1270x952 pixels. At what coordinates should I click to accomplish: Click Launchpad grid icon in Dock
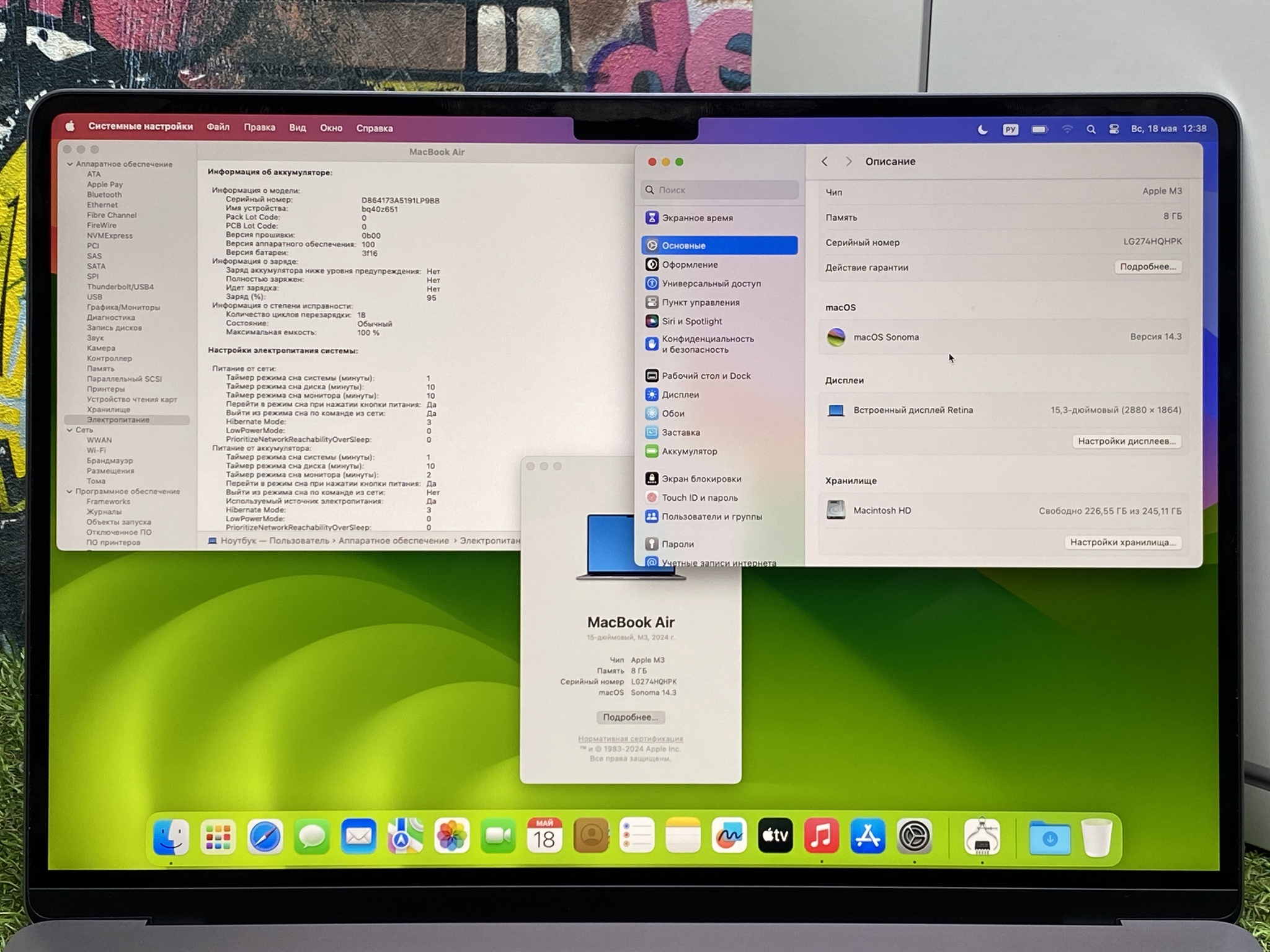point(218,837)
